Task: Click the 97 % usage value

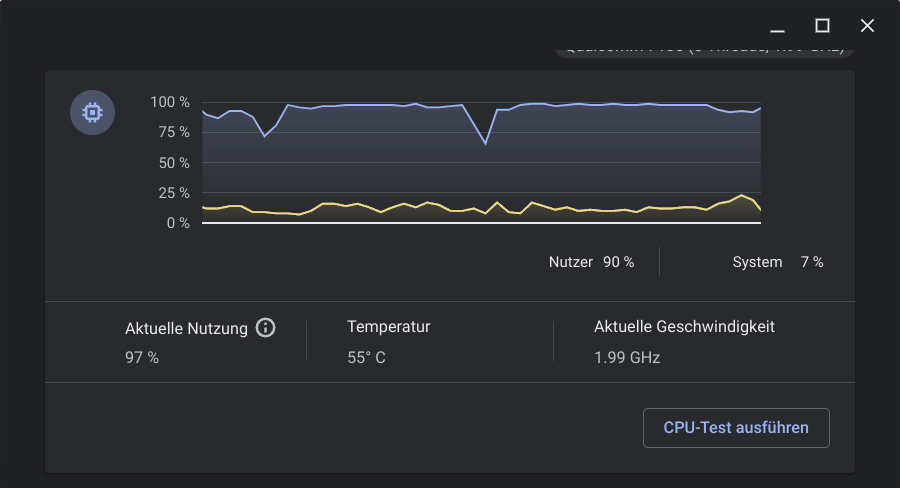Action: (x=142, y=358)
